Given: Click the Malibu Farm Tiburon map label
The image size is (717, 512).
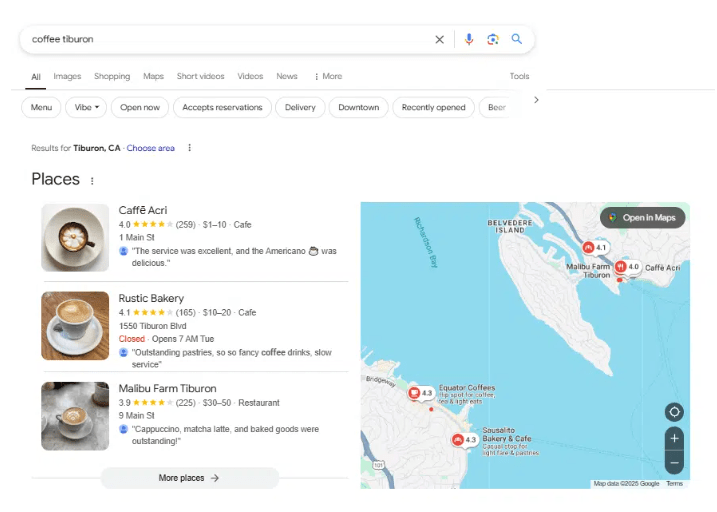Looking at the screenshot, I should [589, 271].
